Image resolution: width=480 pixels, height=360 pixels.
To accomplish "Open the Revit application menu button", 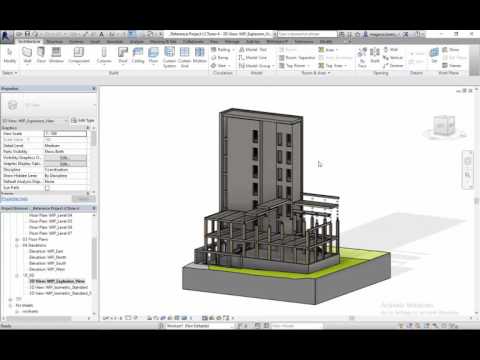I will tap(6, 36).
